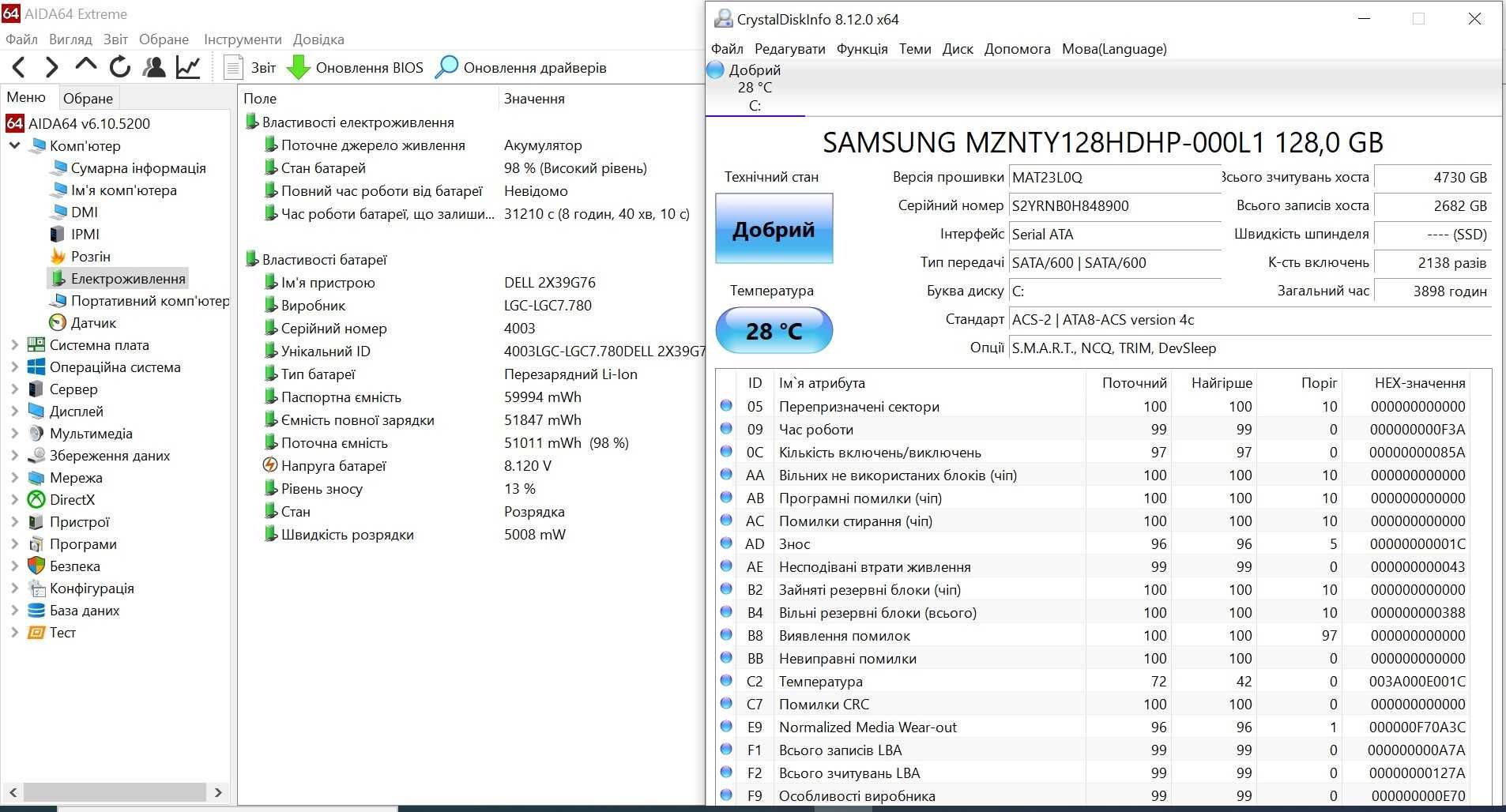Open the Звіт report toolbar button
This screenshot has width=1506, height=812.
[250, 68]
